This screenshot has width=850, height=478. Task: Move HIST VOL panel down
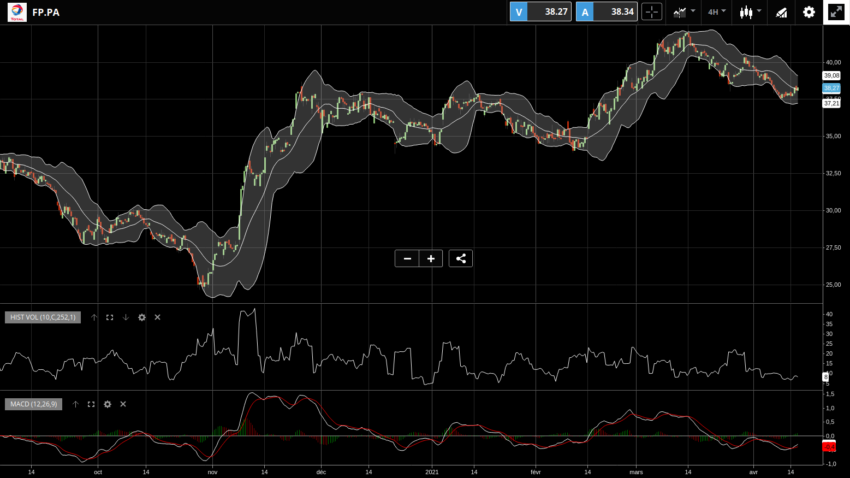pyautogui.click(x=126, y=317)
